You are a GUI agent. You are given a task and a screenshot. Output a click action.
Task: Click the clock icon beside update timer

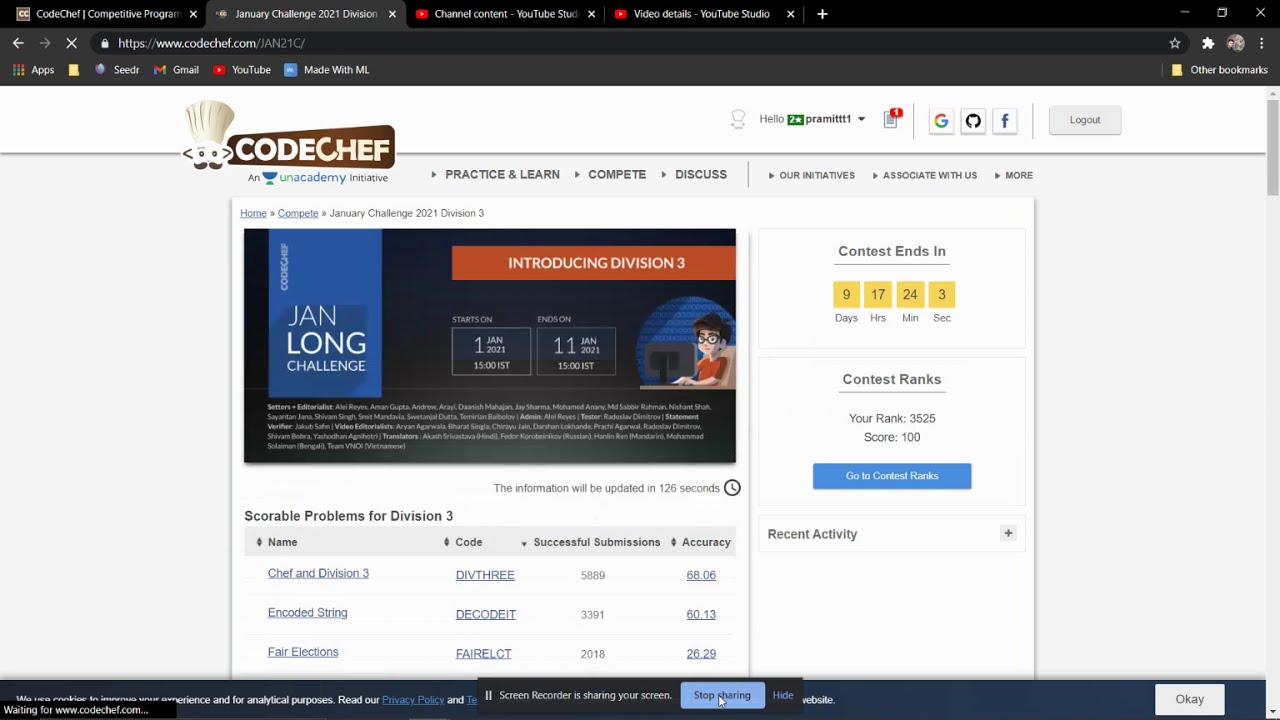[732, 488]
